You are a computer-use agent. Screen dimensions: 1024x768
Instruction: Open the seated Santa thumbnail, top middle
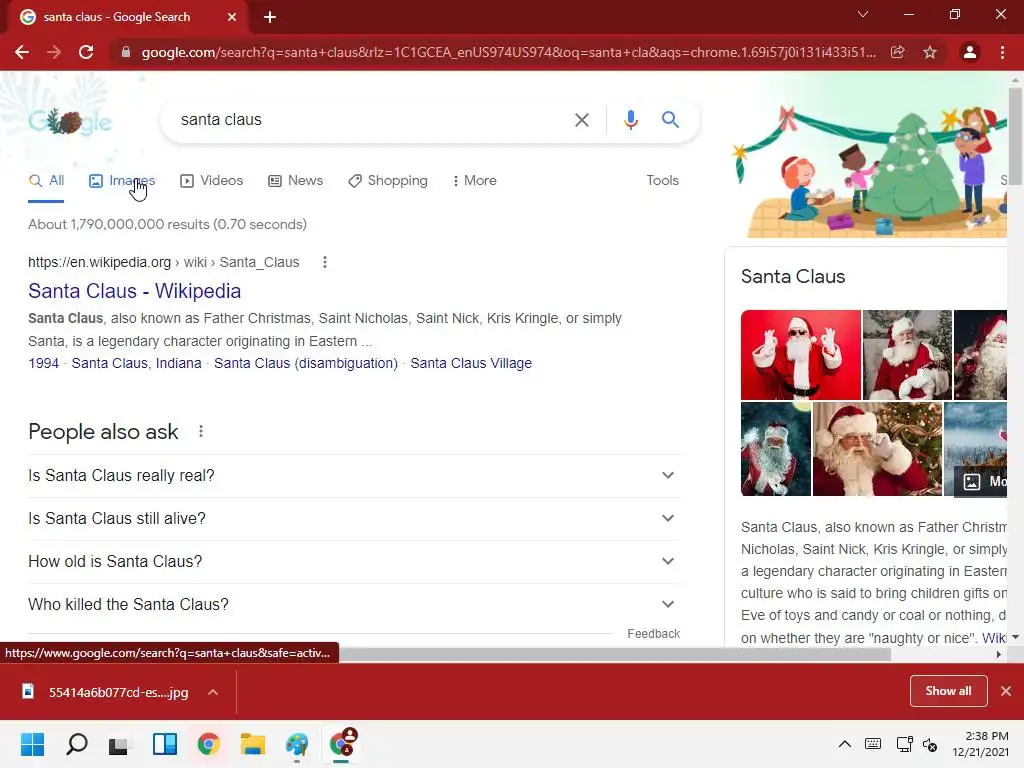tap(907, 355)
